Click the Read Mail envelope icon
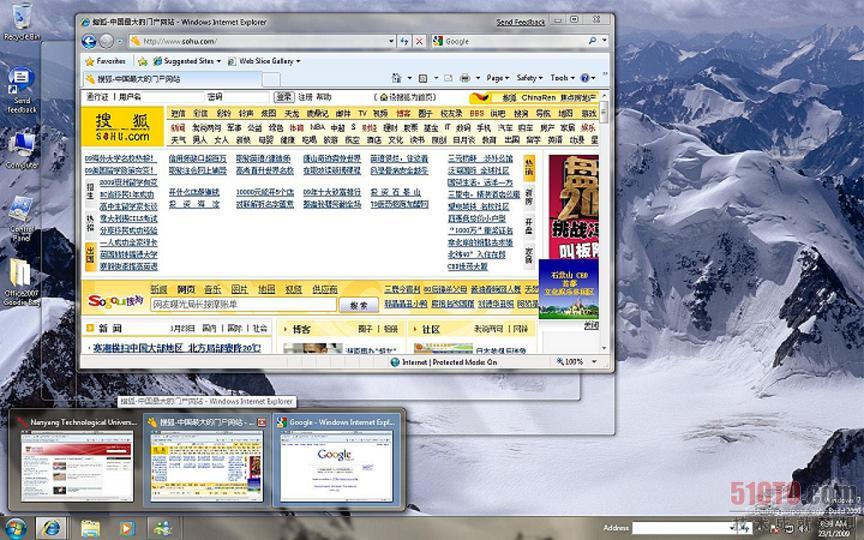This screenshot has height=540, width=864. click(449, 78)
